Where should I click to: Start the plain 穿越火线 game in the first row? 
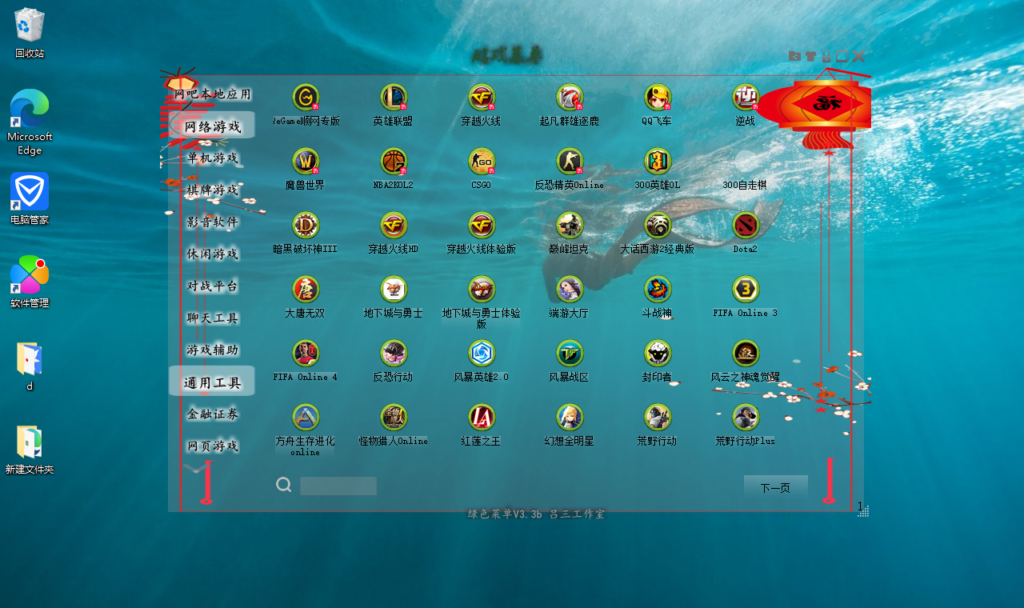pos(481,98)
